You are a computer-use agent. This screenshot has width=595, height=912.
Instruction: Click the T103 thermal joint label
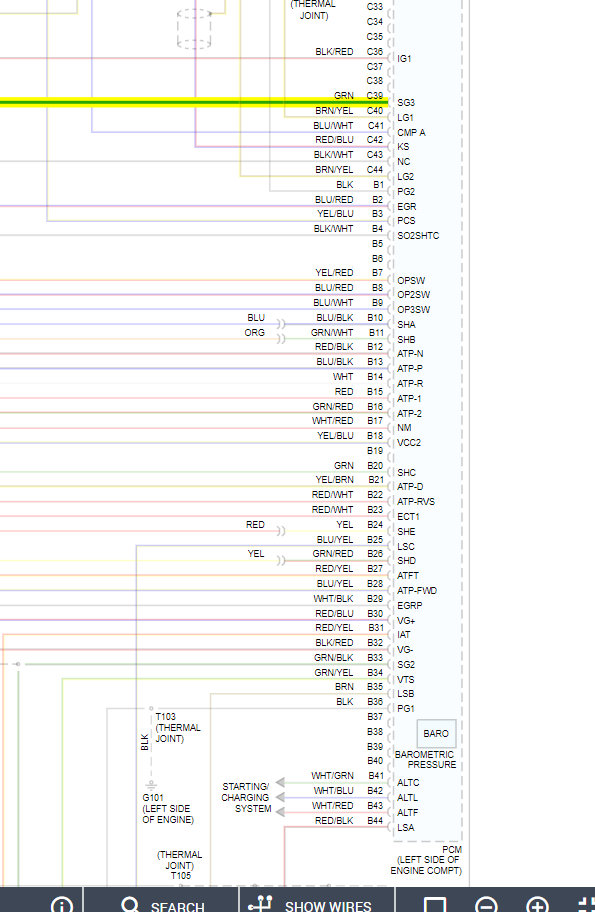click(177, 728)
